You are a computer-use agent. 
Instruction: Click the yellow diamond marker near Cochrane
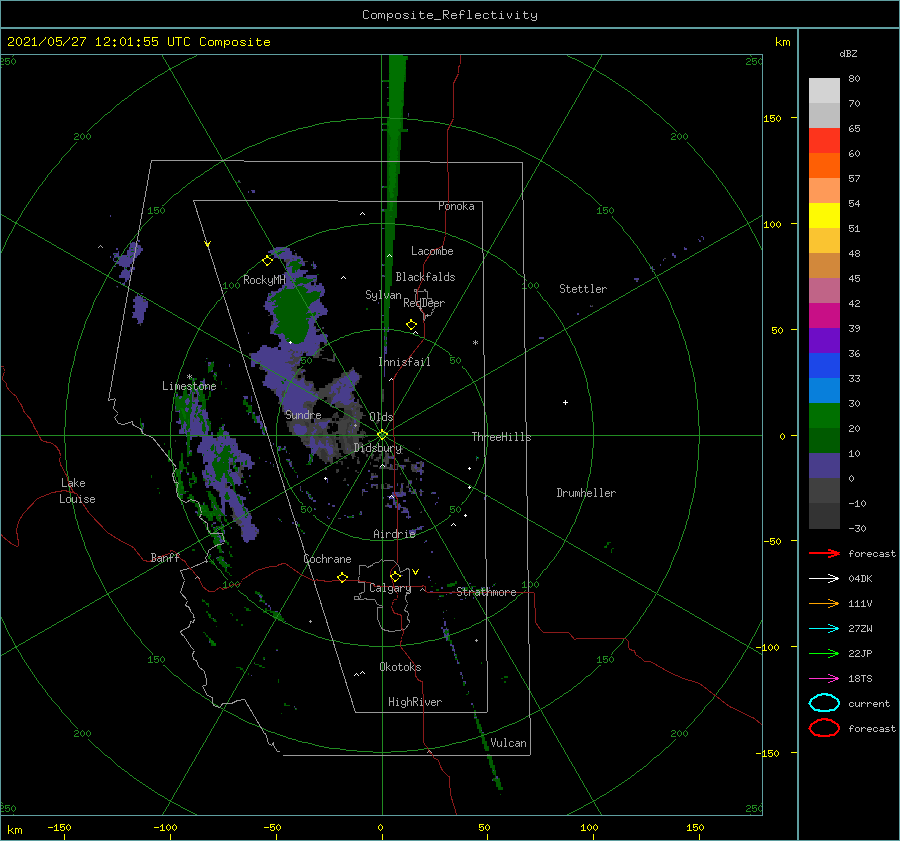click(x=342, y=578)
